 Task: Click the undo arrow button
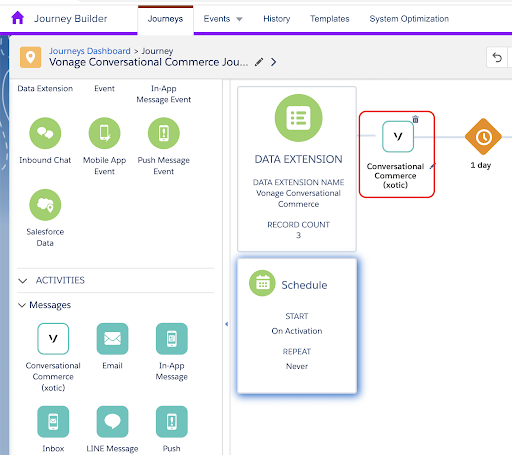point(497,58)
